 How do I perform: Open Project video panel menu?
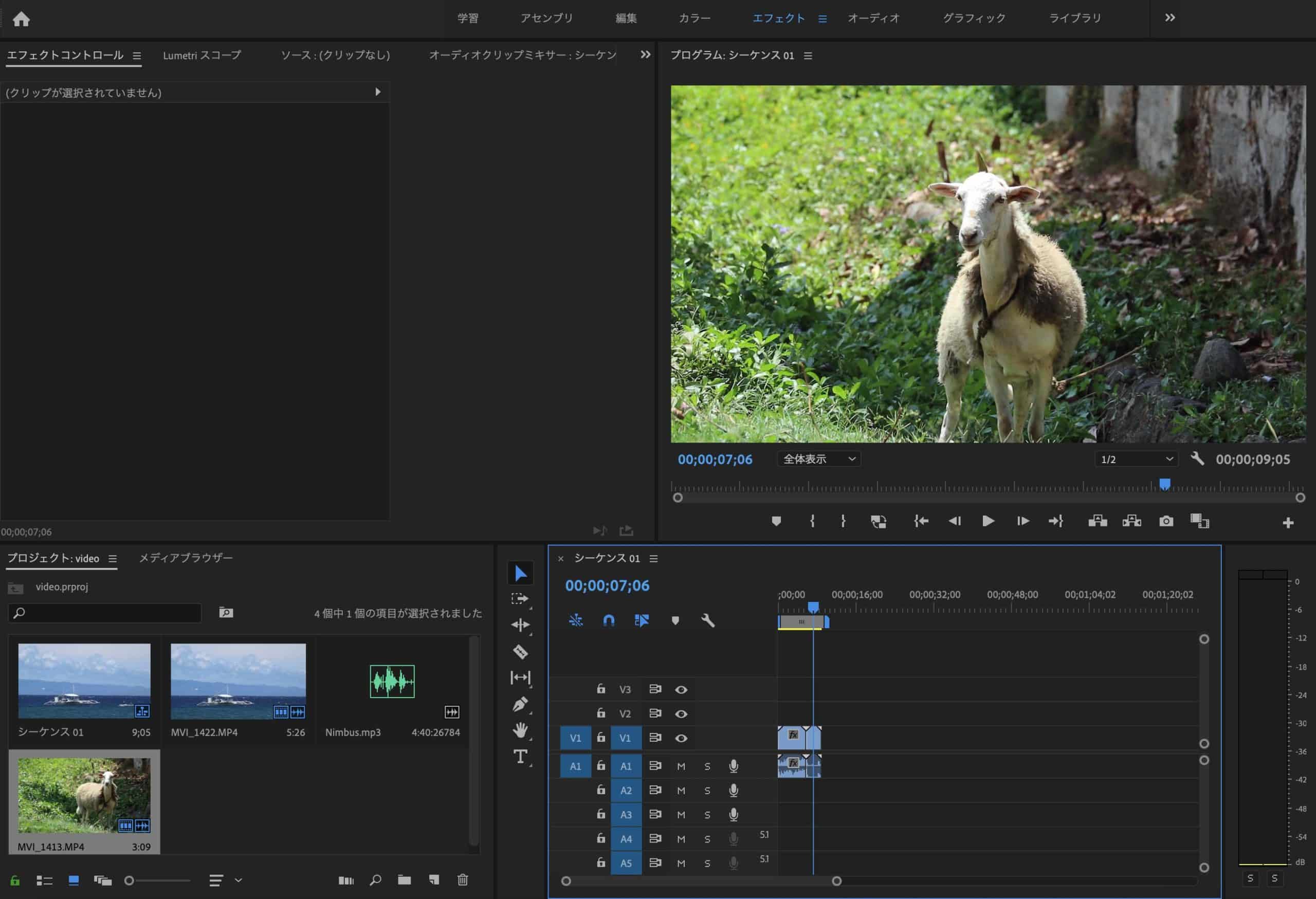[x=113, y=559]
